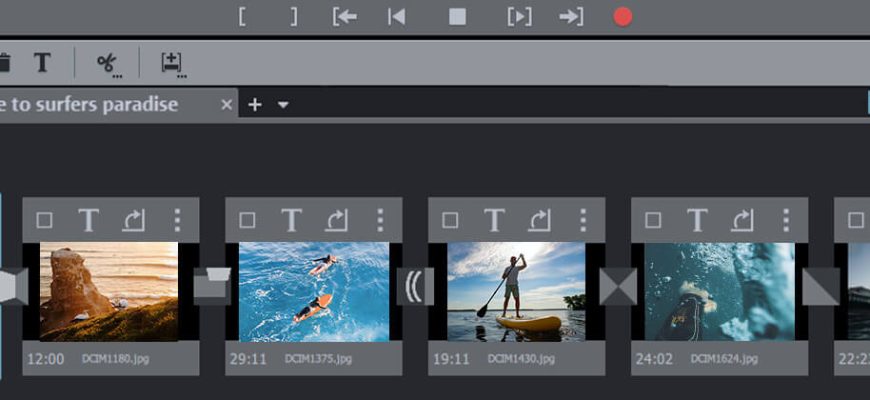This screenshot has width=870, height=400.
Task: Open the movie tab dropdown arrow
Action: coord(283,105)
